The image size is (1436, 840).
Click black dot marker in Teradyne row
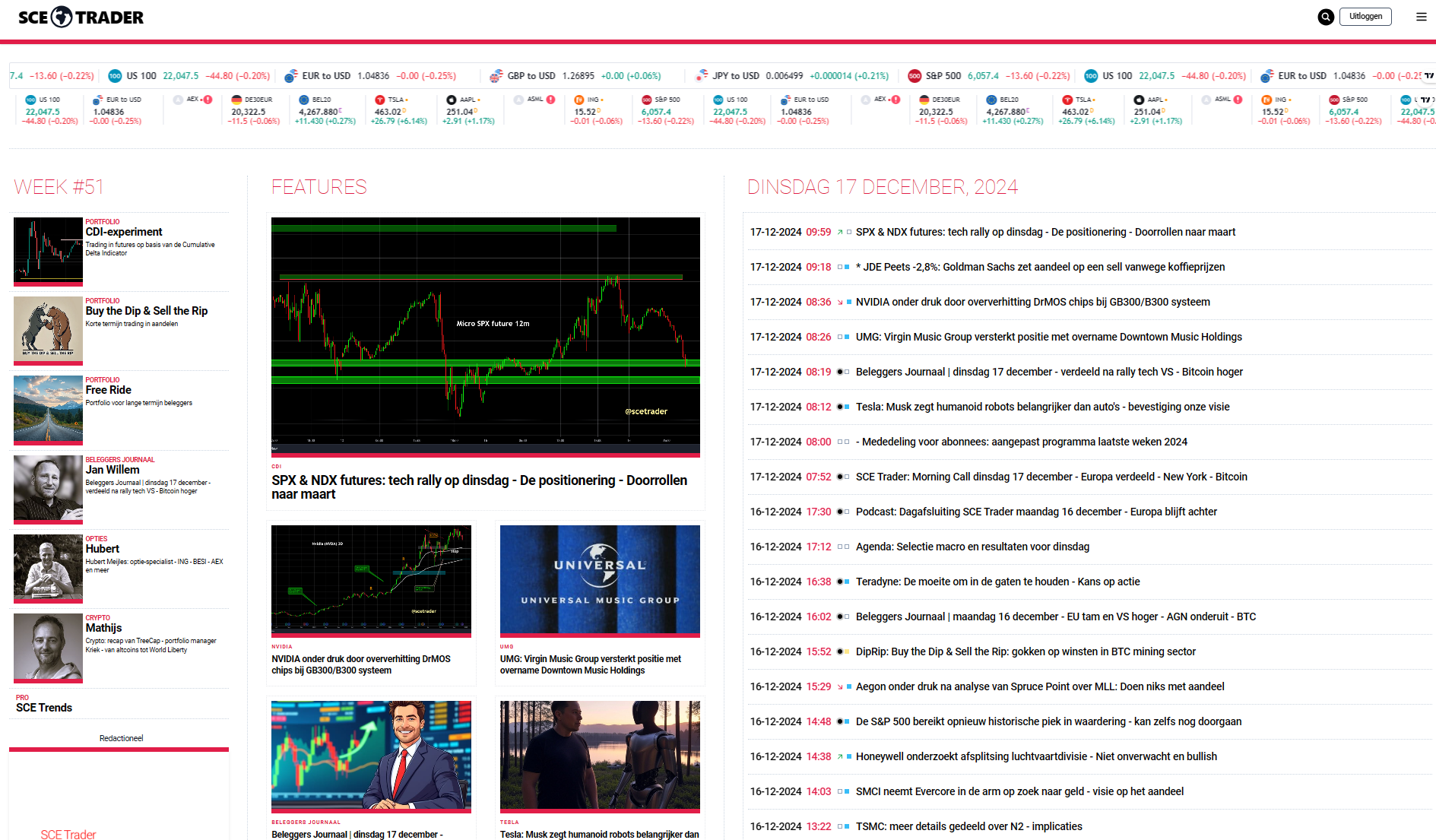click(840, 582)
